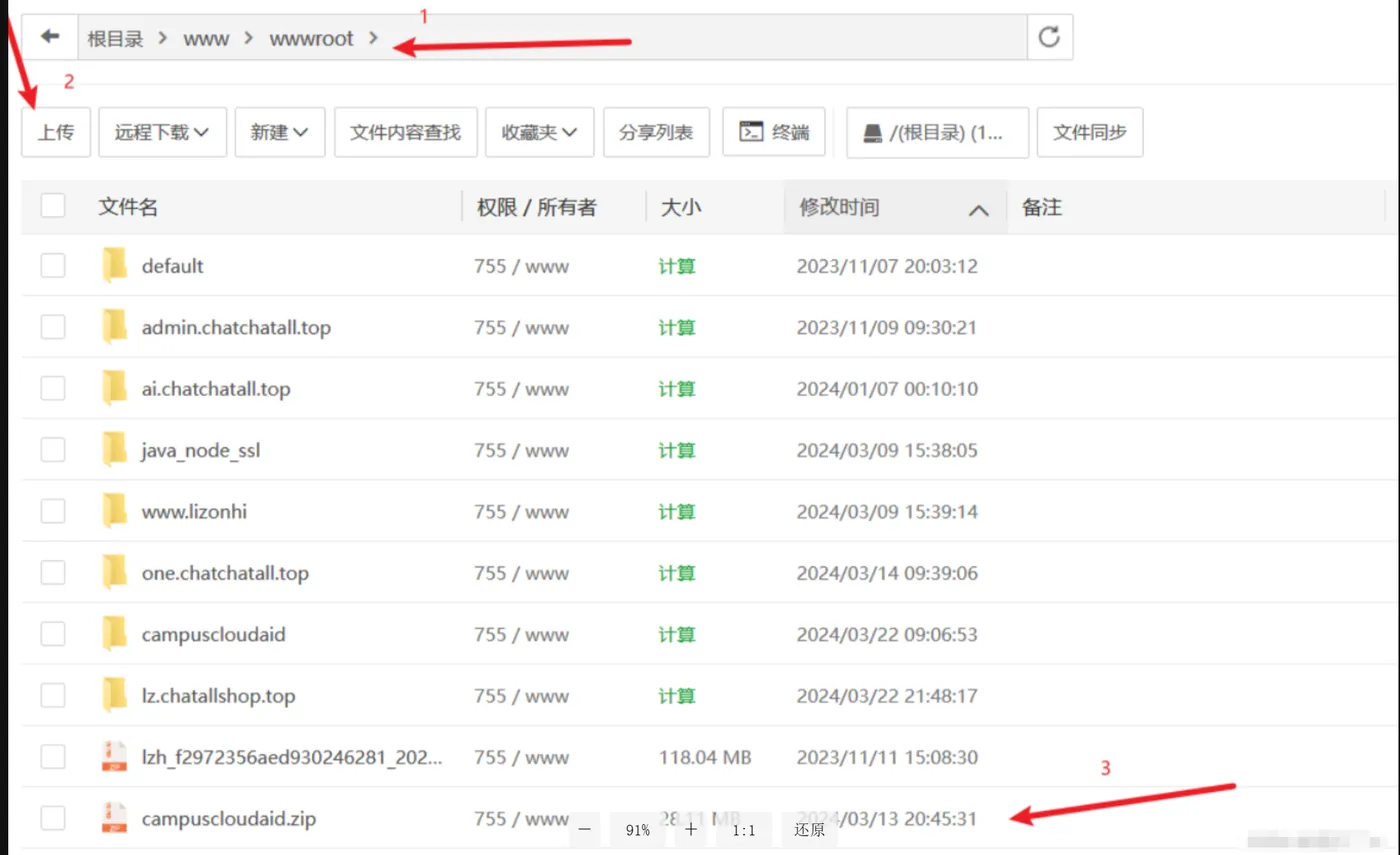Click 权限 / 所有者 column header

536,207
